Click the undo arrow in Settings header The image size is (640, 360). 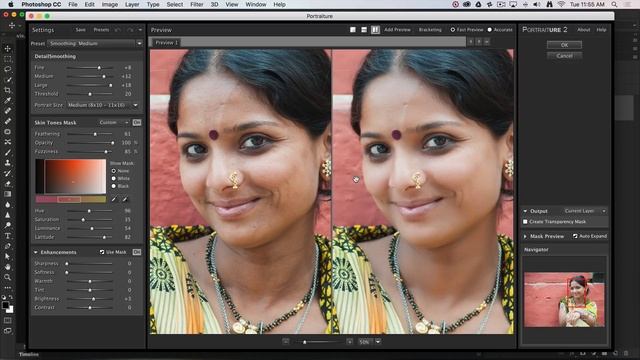coord(118,30)
